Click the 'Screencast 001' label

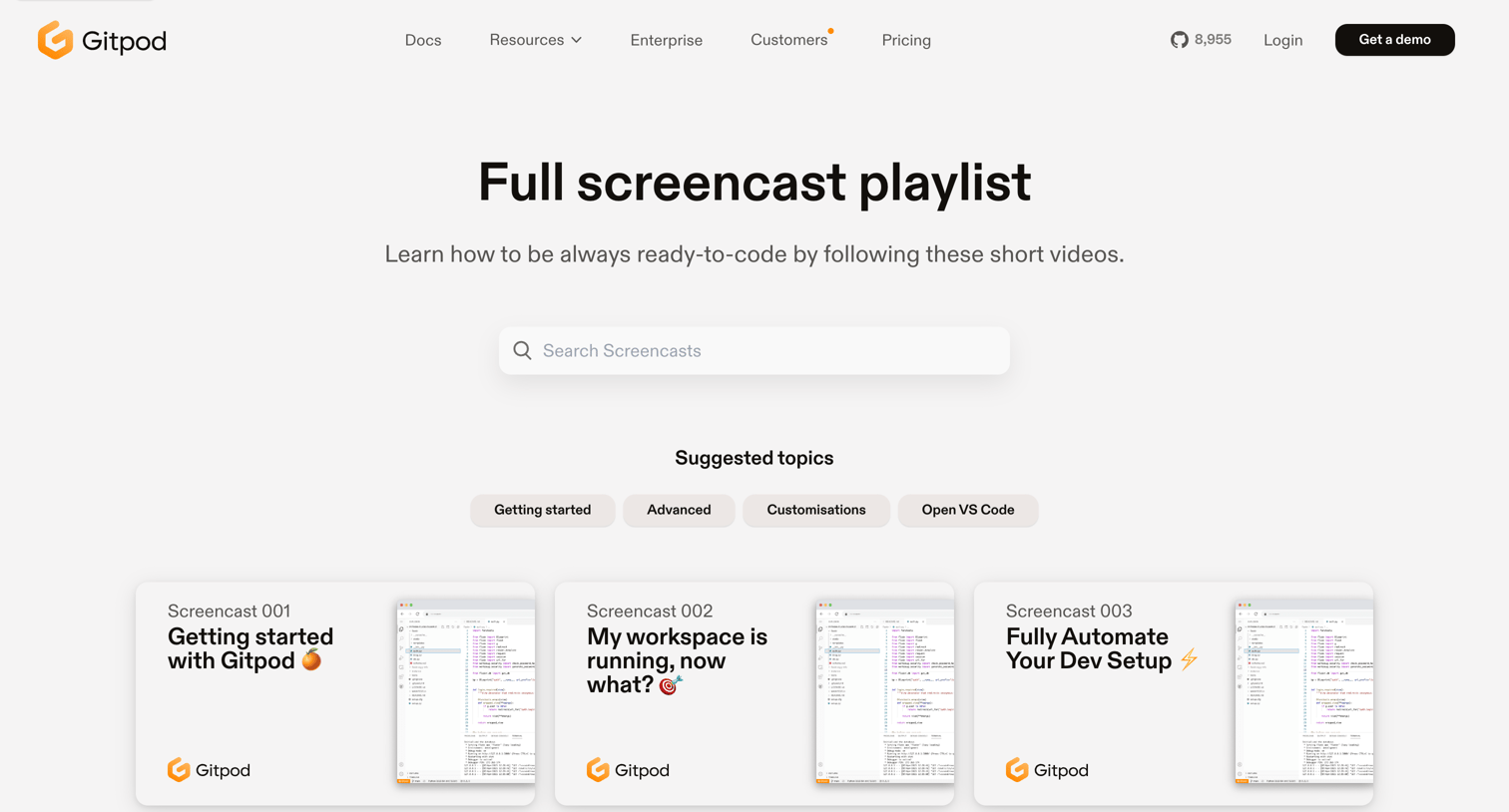(229, 610)
